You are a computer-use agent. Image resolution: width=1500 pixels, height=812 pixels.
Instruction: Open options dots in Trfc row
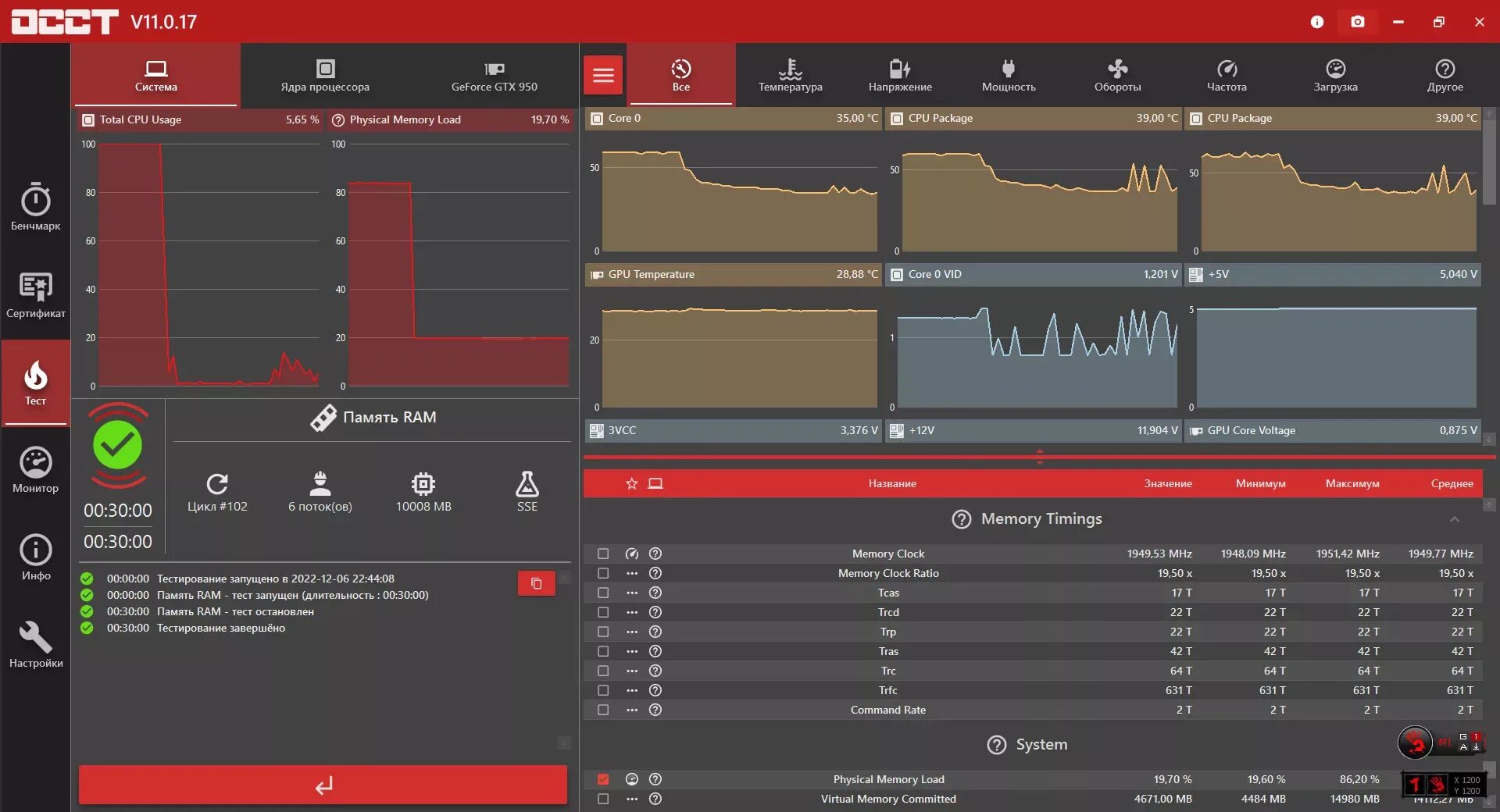[x=631, y=690]
